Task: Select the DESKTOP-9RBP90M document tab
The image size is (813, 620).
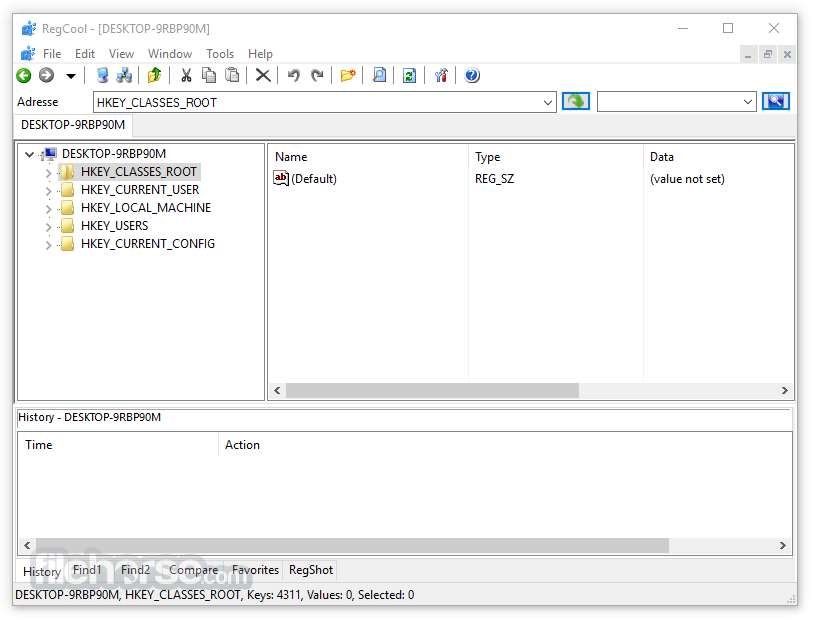Action: click(x=73, y=125)
